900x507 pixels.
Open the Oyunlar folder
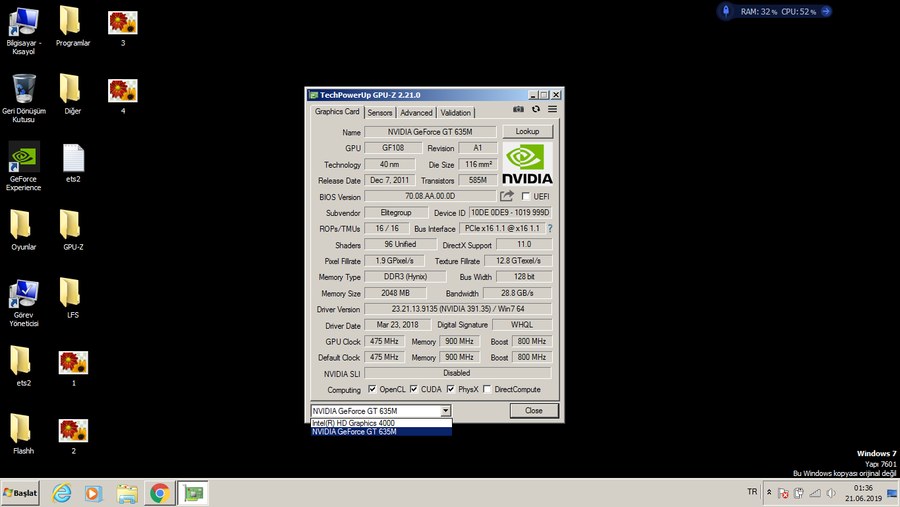pos(24,230)
